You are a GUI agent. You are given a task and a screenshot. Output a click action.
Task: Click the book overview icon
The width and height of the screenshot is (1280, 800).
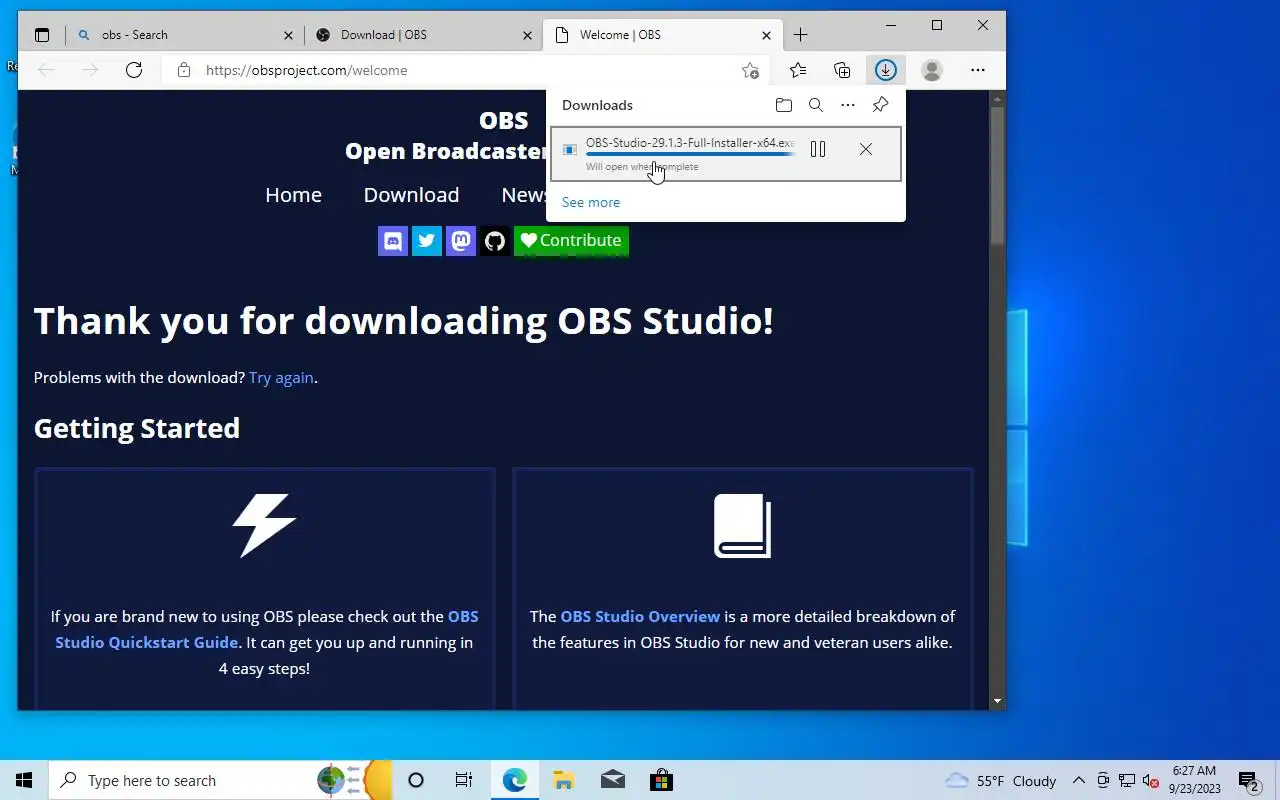743,526
